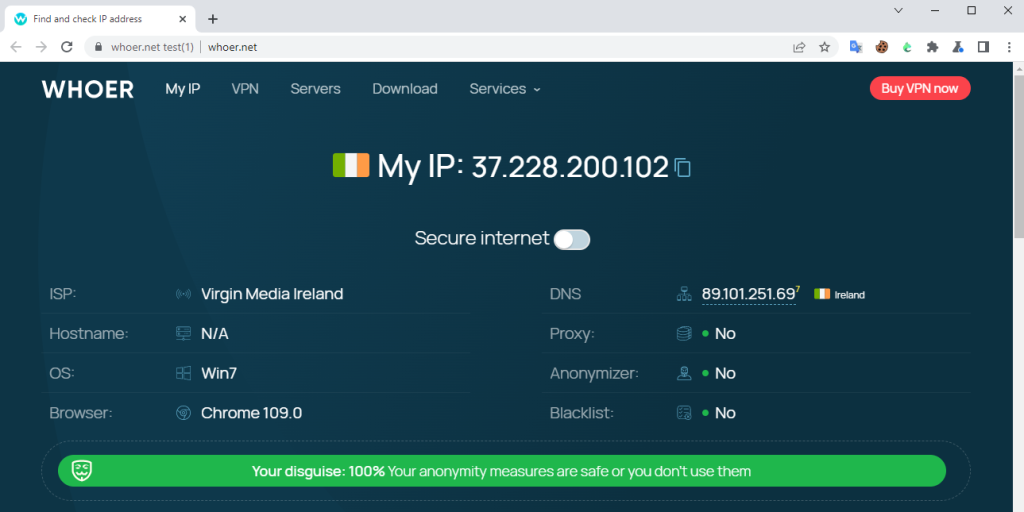Click the Hostname N/A value

[x=215, y=334]
